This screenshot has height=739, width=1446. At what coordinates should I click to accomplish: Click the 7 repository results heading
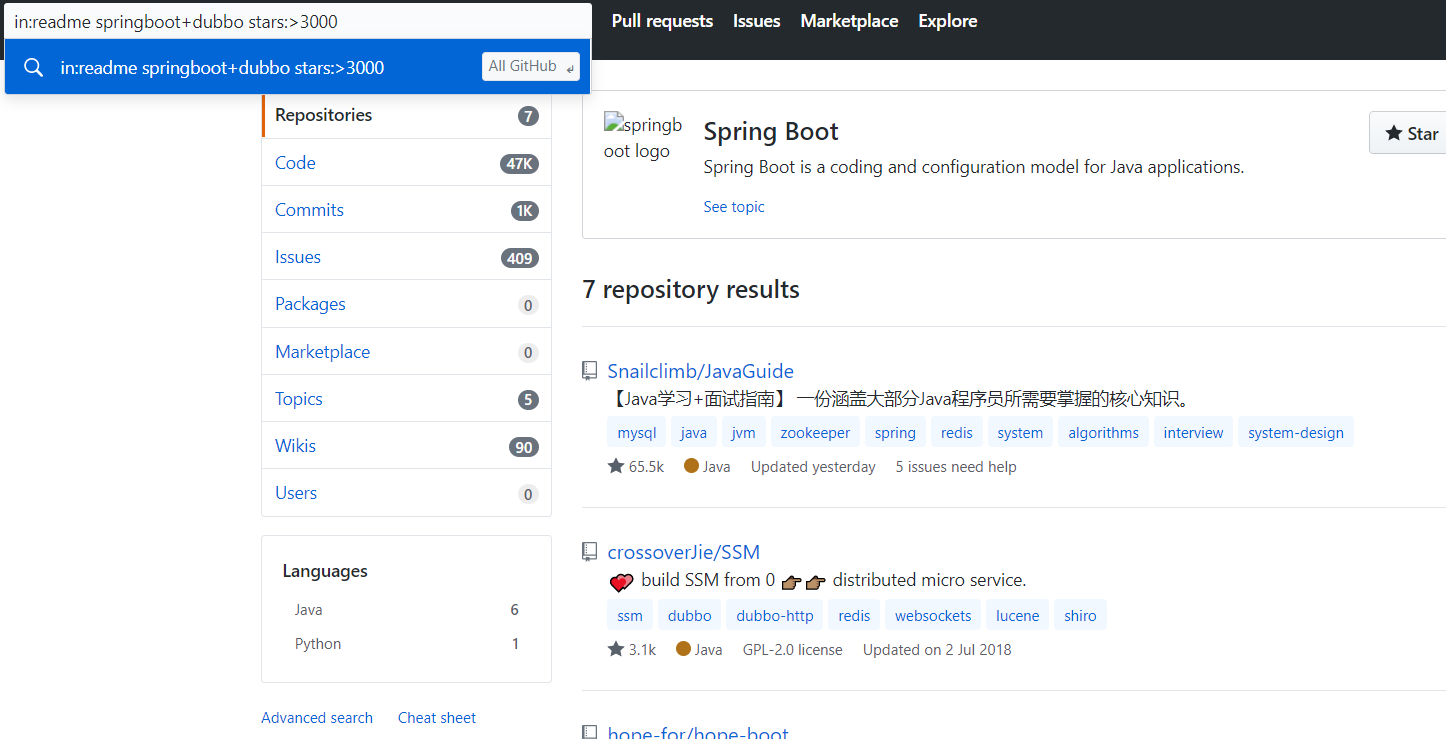[691, 290]
